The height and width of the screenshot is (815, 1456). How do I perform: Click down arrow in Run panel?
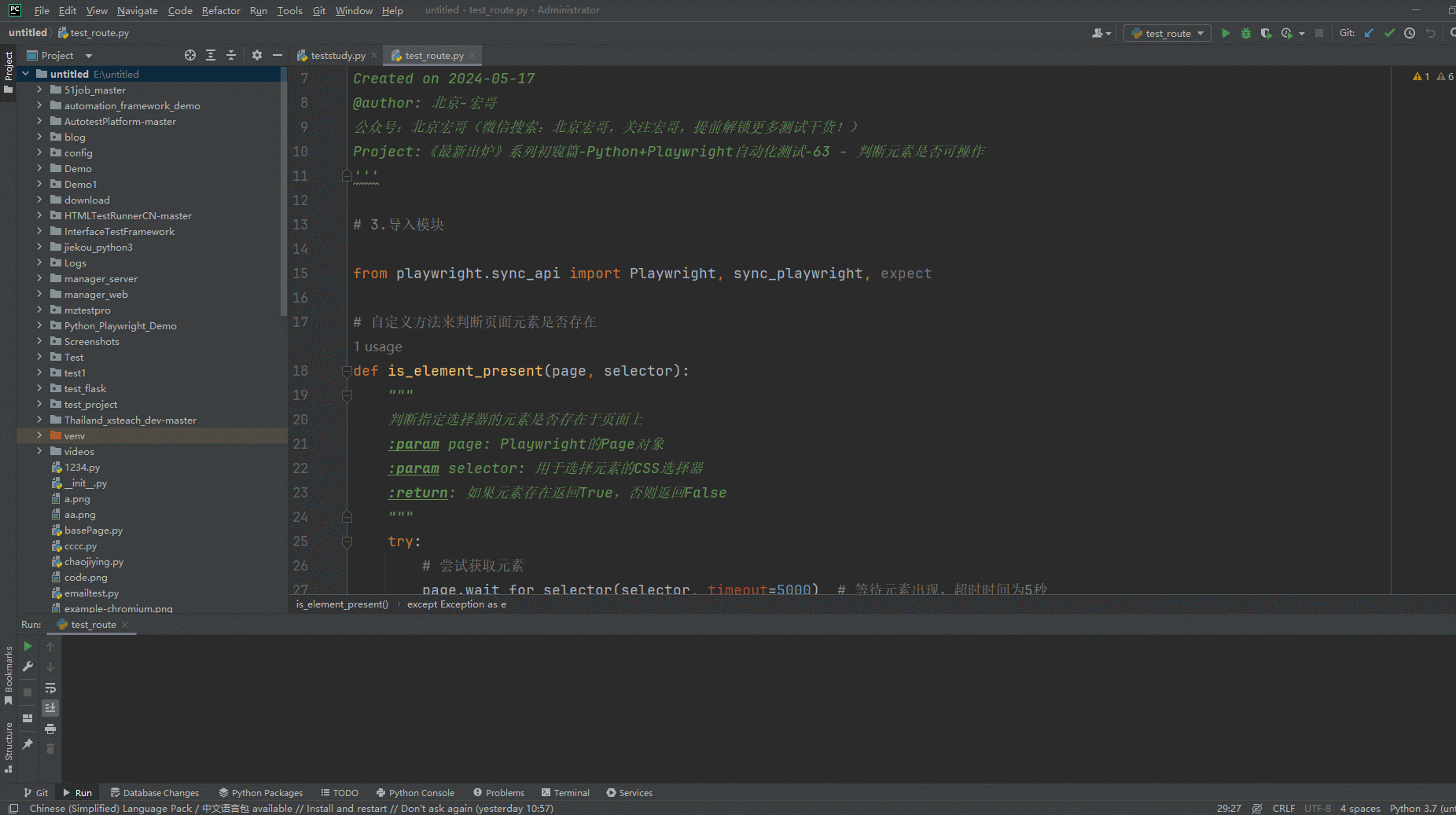click(50, 666)
